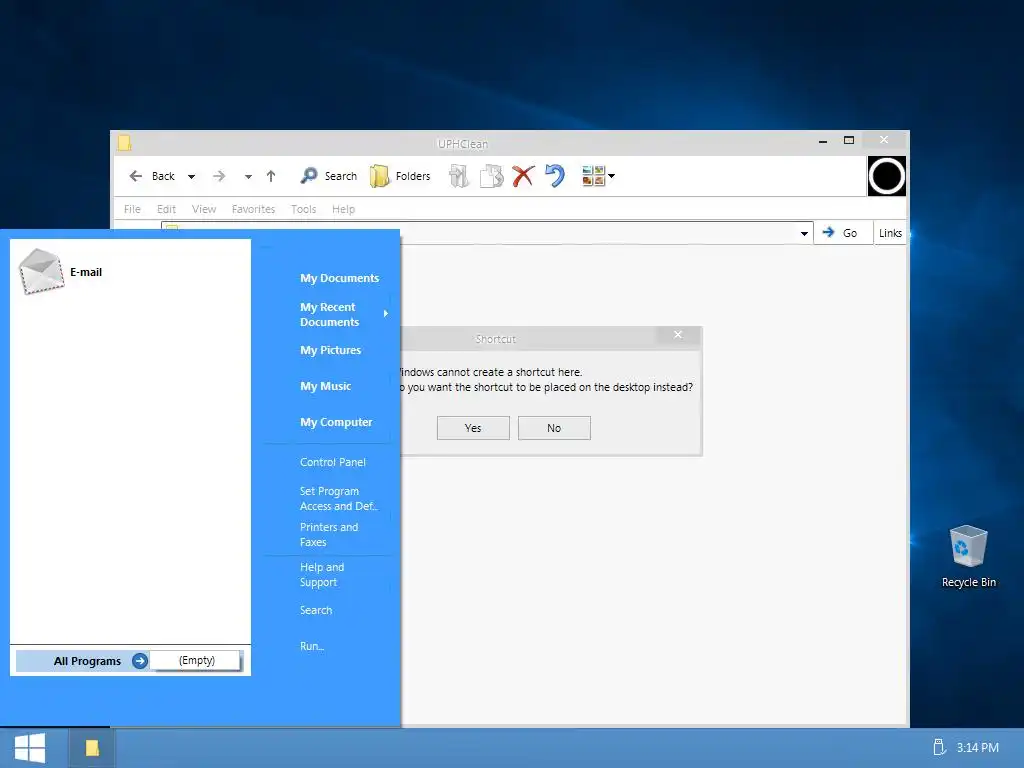The width and height of the screenshot is (1024, 768).
Task: Open Set Program Access and Defaults
Action: pos(338,498)
